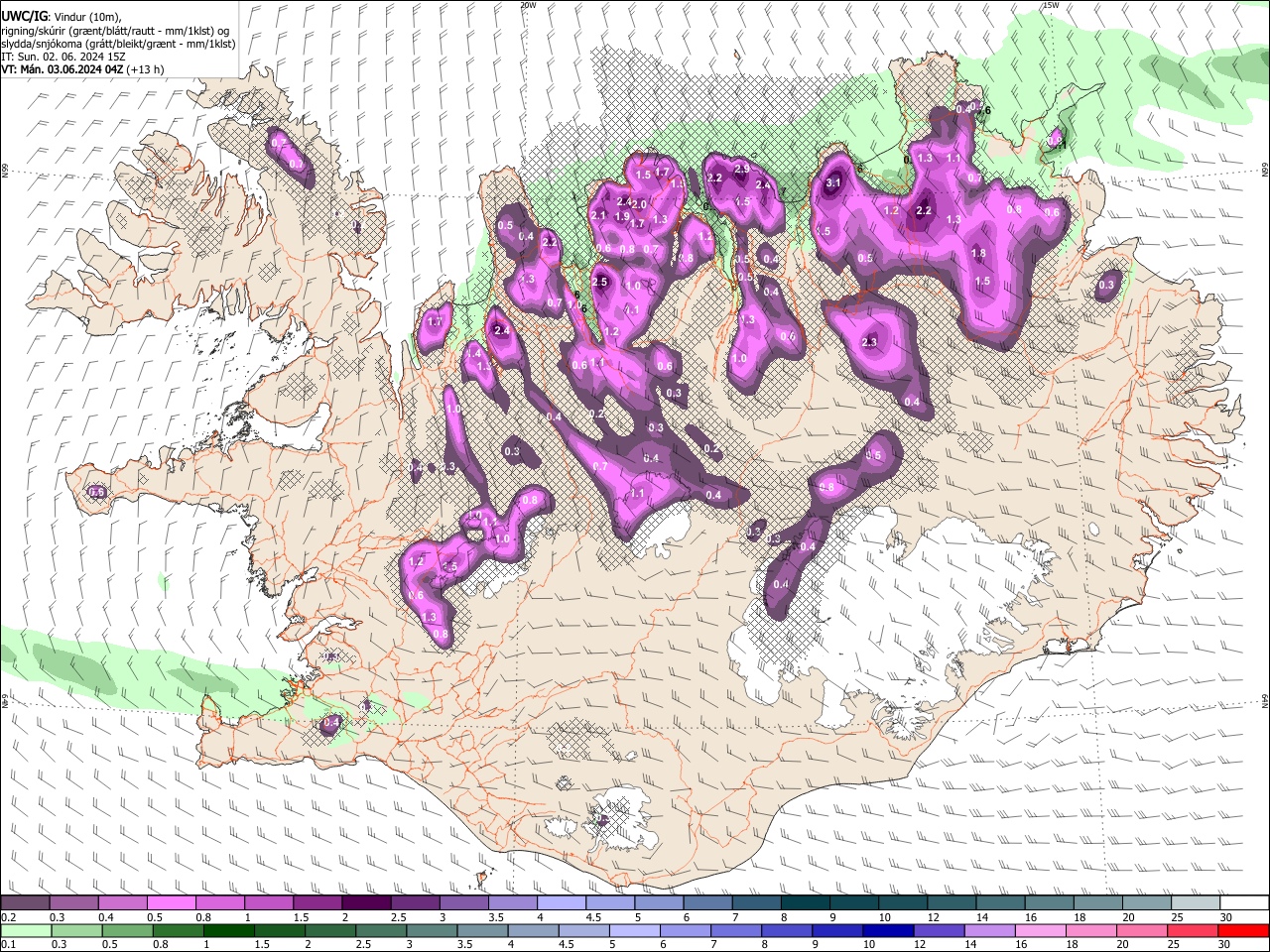Click the snow legend swatch for 0.3–0.4 mm
The height and width of the screenshot is (952, 1270).
(x=73, y=903)
